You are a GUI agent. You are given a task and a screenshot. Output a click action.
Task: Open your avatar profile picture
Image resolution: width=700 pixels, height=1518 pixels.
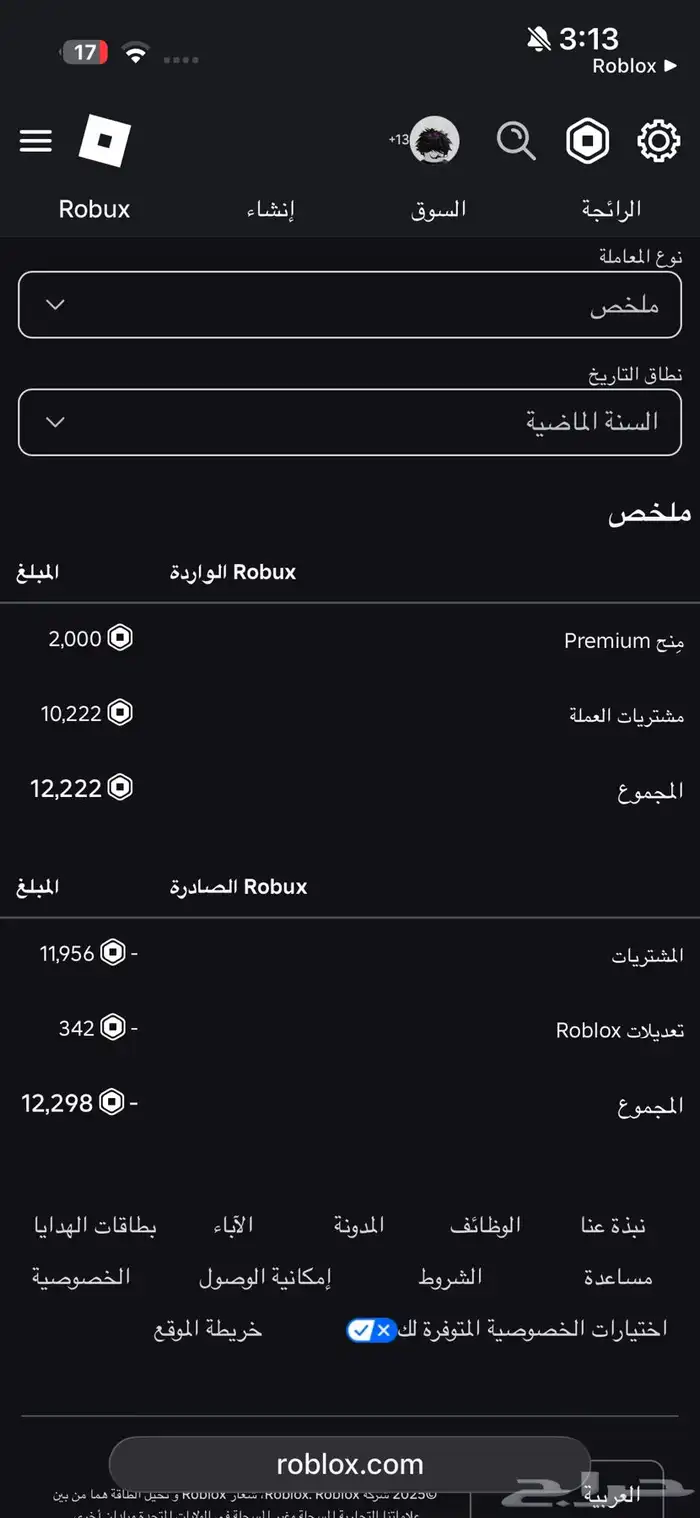432,141
